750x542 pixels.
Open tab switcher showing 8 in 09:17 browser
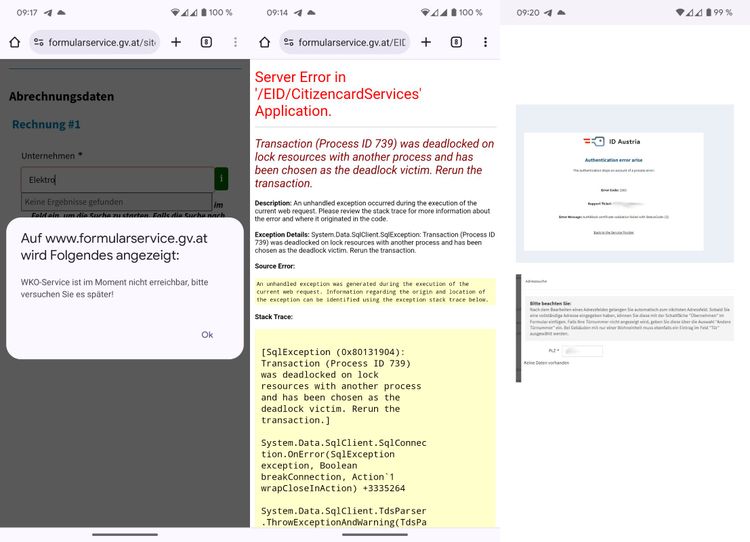pyautogui.click(x=206, y=42)
